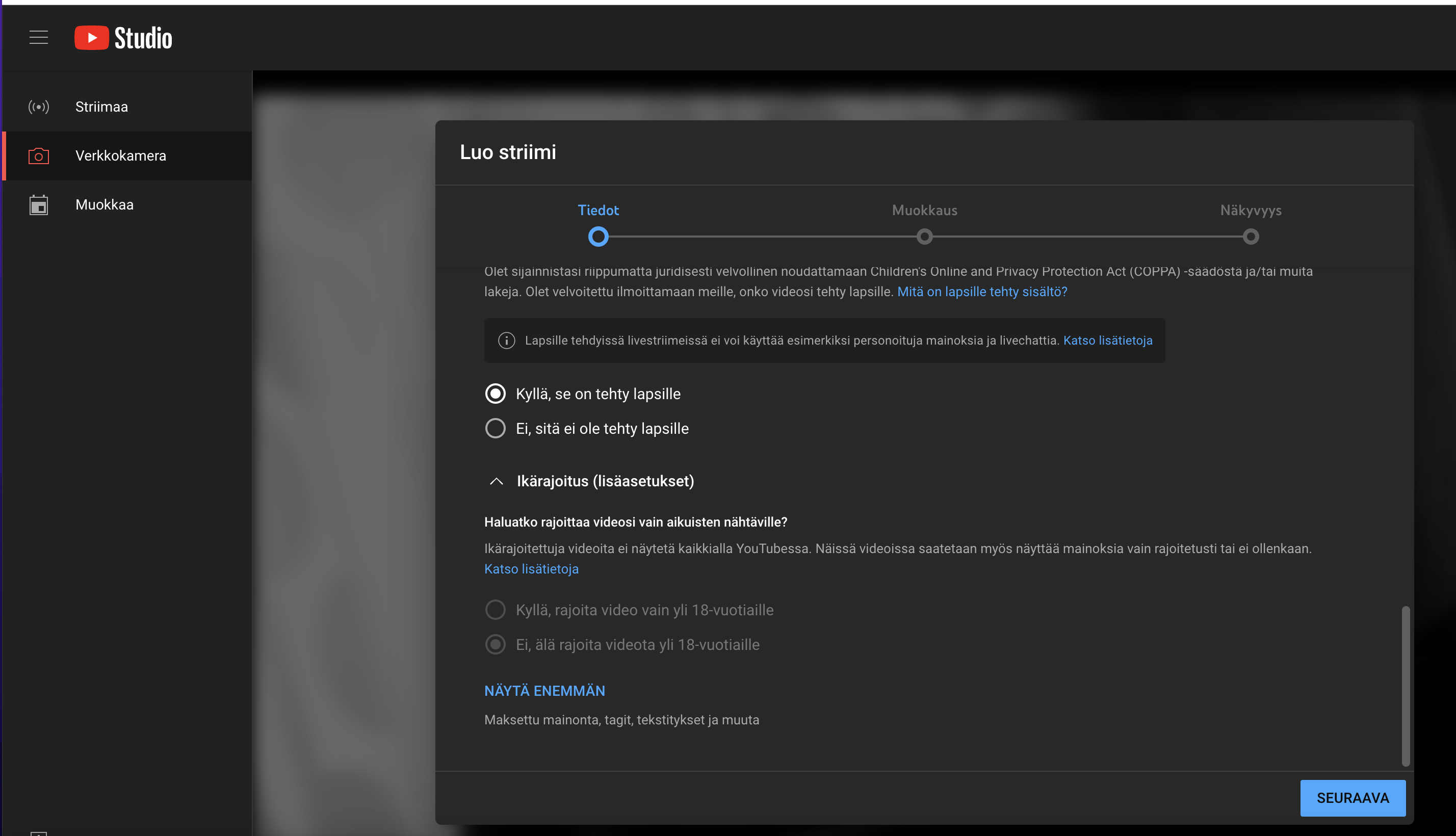This screenshot has height=836, width=1456.
Task: Click the Muokkaus step circle
Action: [924, 237]
